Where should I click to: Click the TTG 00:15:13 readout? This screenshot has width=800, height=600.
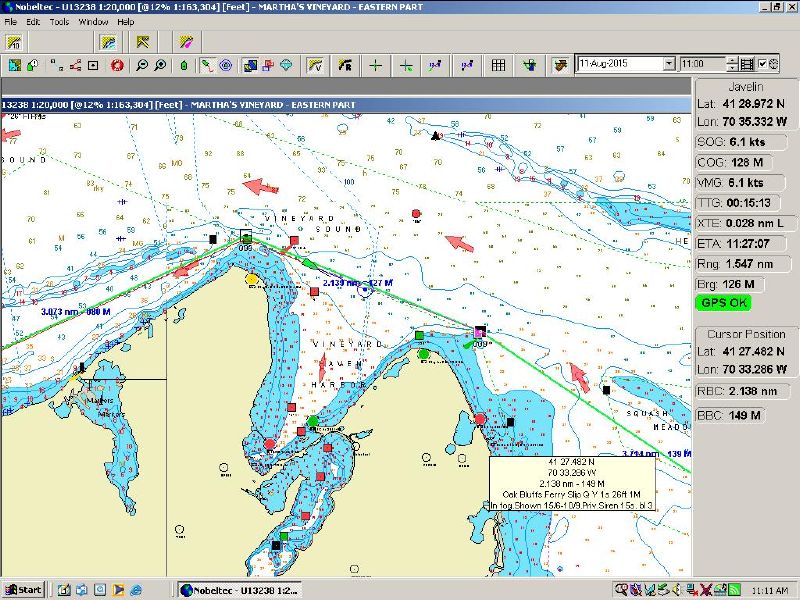pos(738,203)
